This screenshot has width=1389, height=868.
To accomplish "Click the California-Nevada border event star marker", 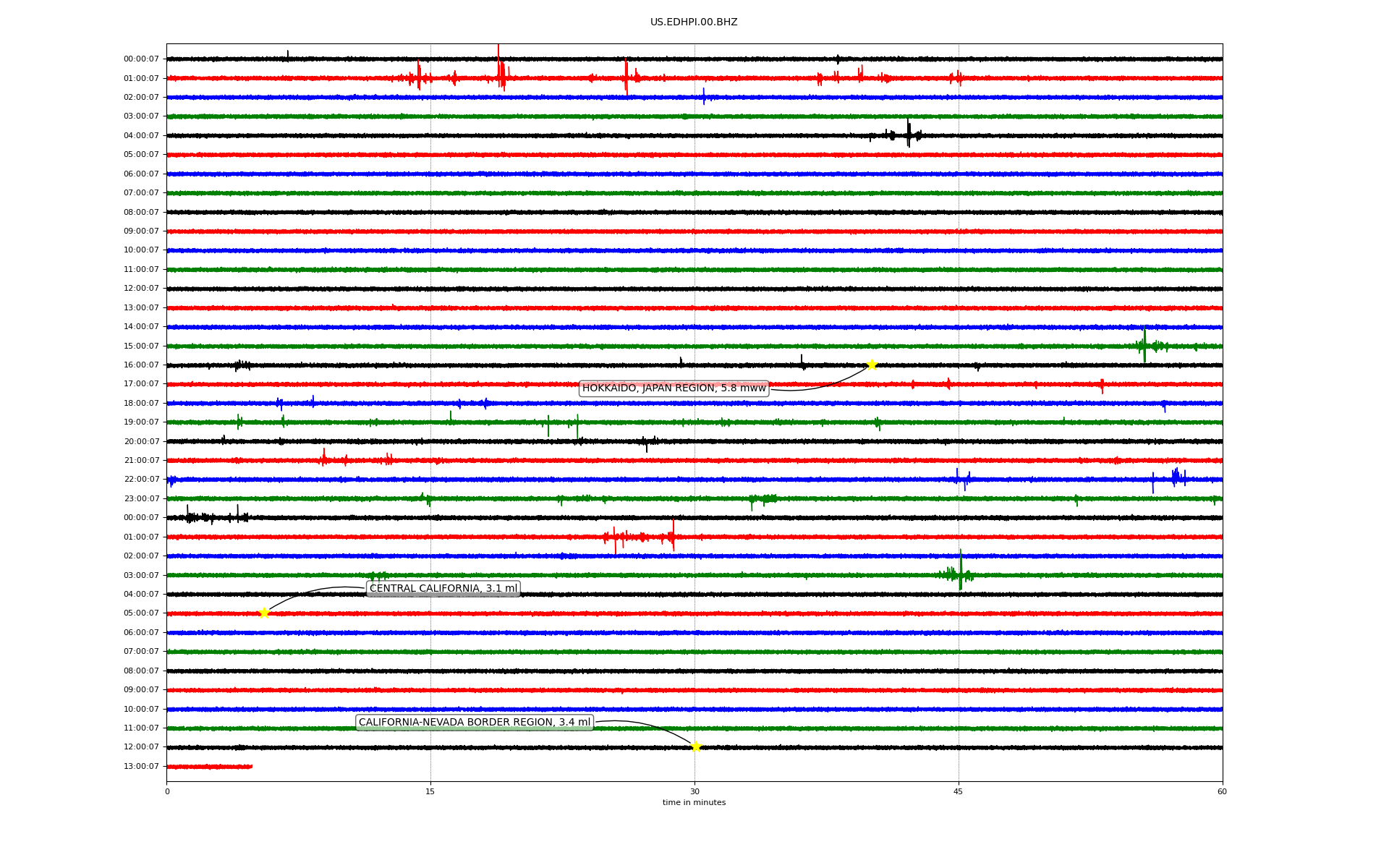I will [695, 746].
